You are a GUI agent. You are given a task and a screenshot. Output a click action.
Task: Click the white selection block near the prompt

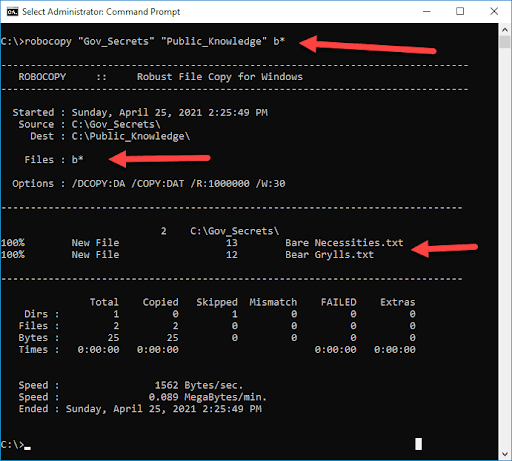pos(418,444)
